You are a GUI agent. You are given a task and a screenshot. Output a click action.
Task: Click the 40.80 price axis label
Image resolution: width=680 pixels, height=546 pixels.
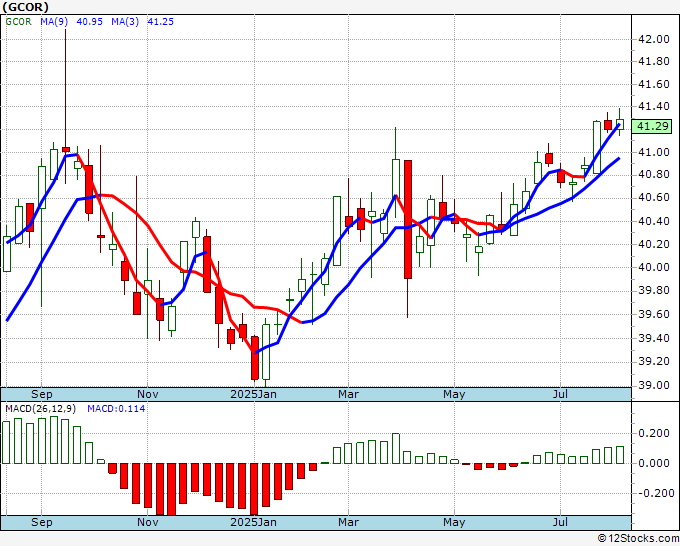point(654,175)
